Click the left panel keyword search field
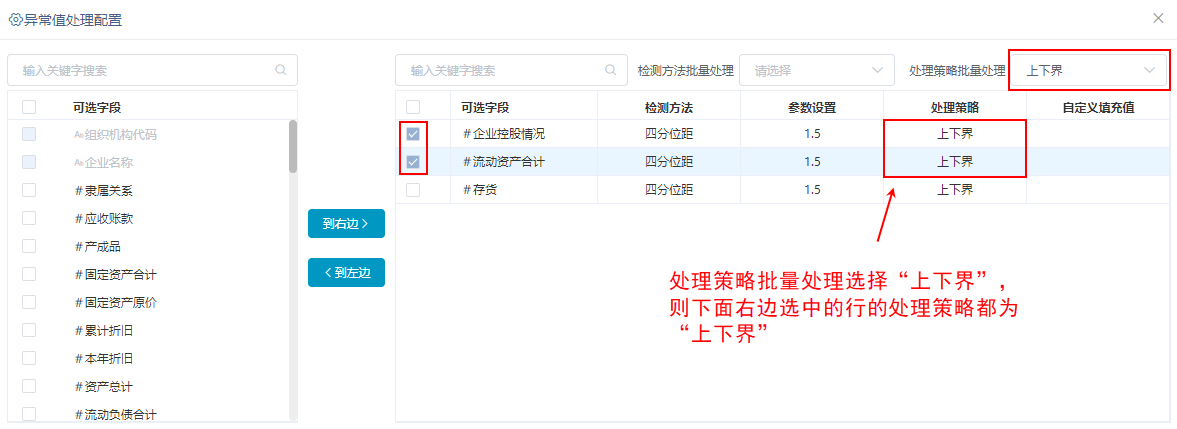This screenshot has width=1177, height=429. click(152, 70)
